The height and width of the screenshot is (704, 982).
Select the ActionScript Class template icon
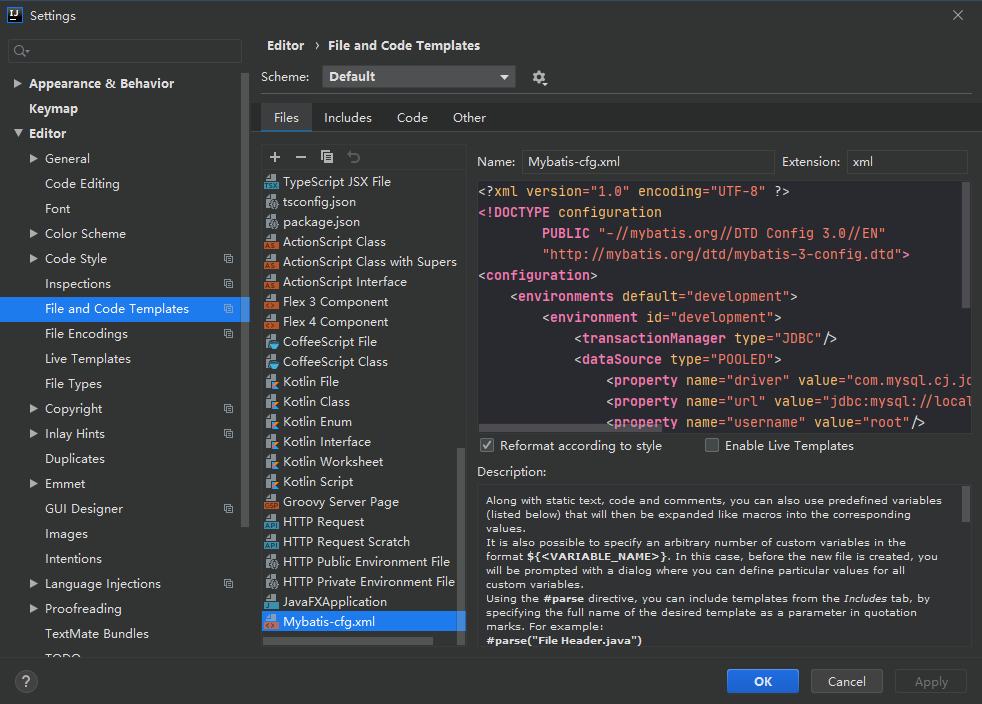click(271, 242)
